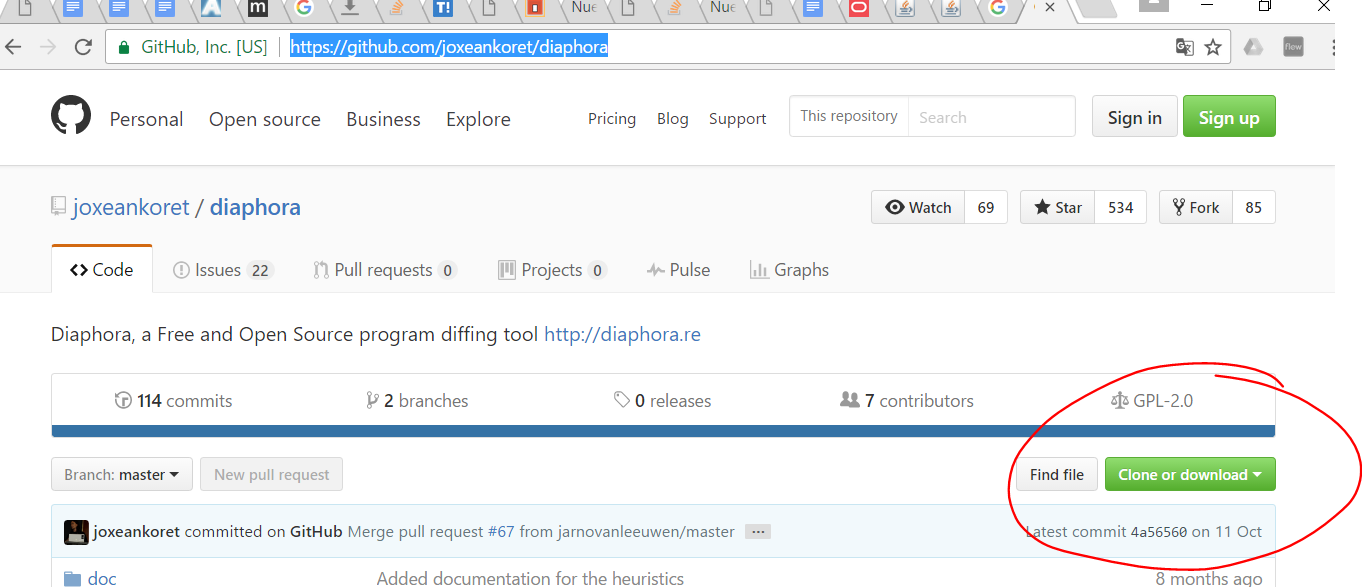Open the doc folder
This screenshot has width=1362, height=587.
click(101, 578)
